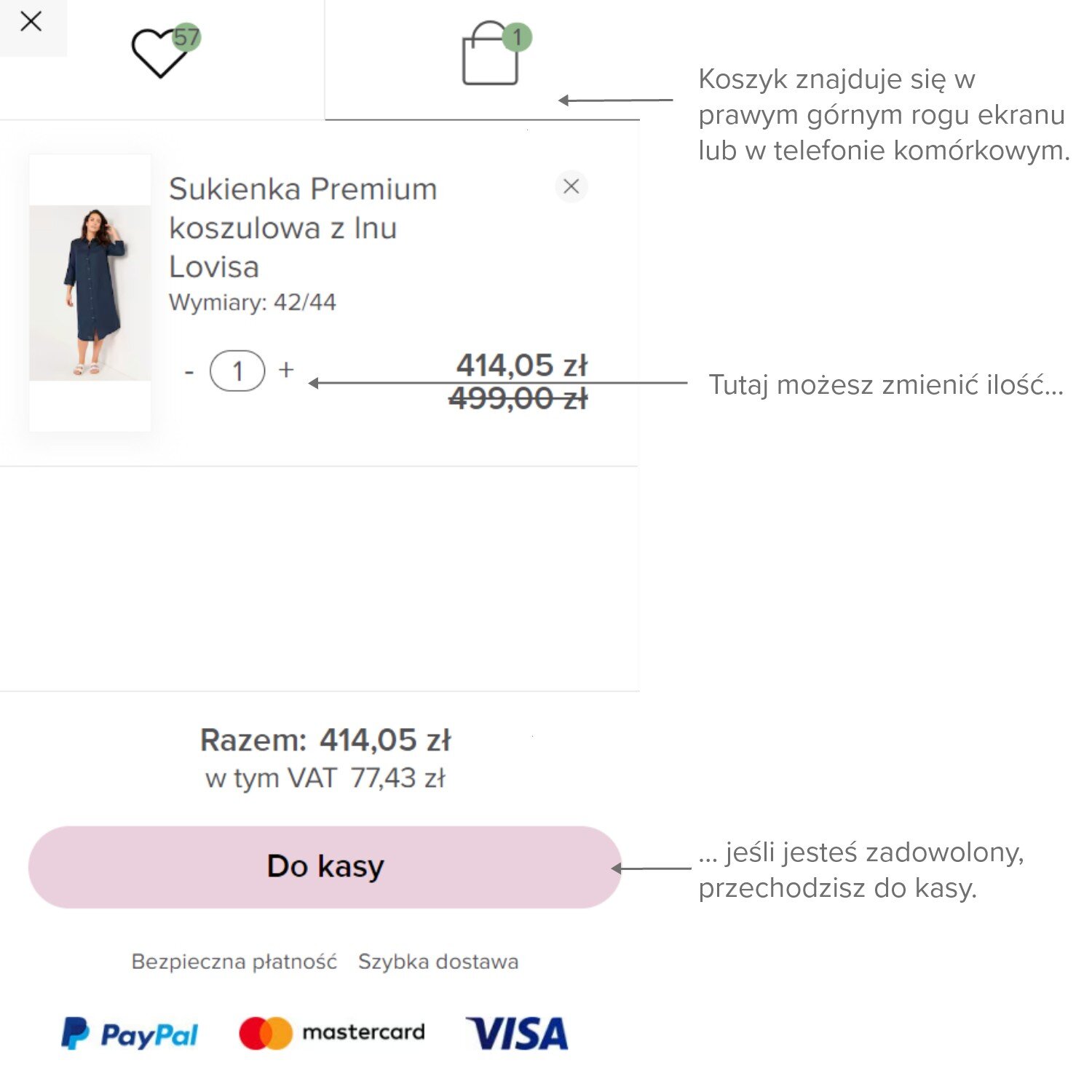Decrease quantity with the minus button

189,371
